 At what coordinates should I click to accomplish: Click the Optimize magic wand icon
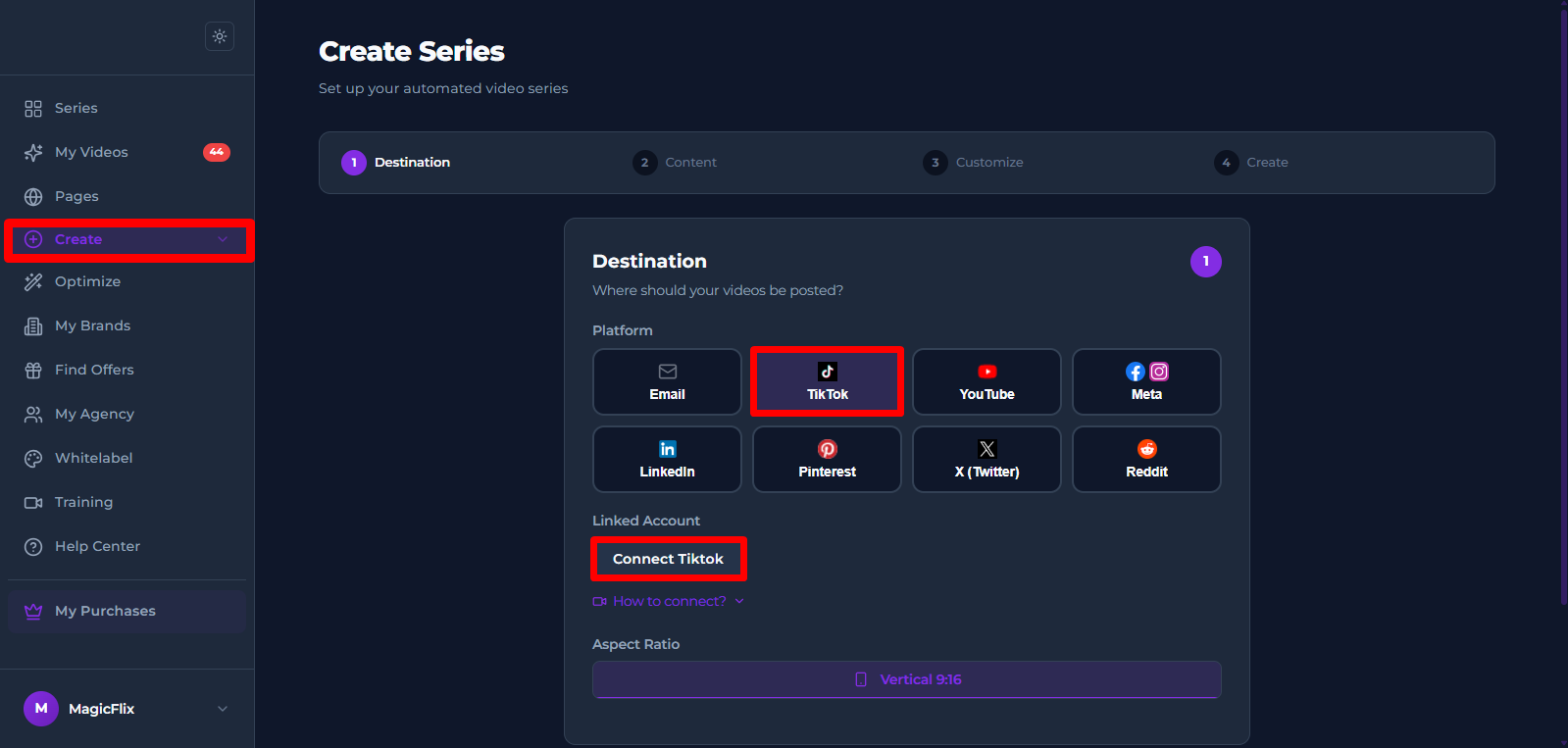click(33, 281)
